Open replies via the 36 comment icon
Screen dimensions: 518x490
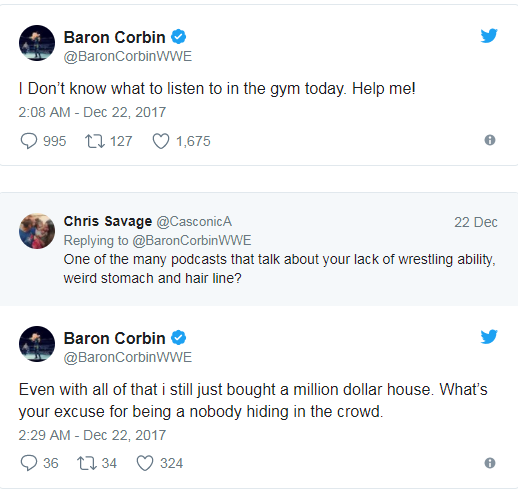tap(29, 463)
